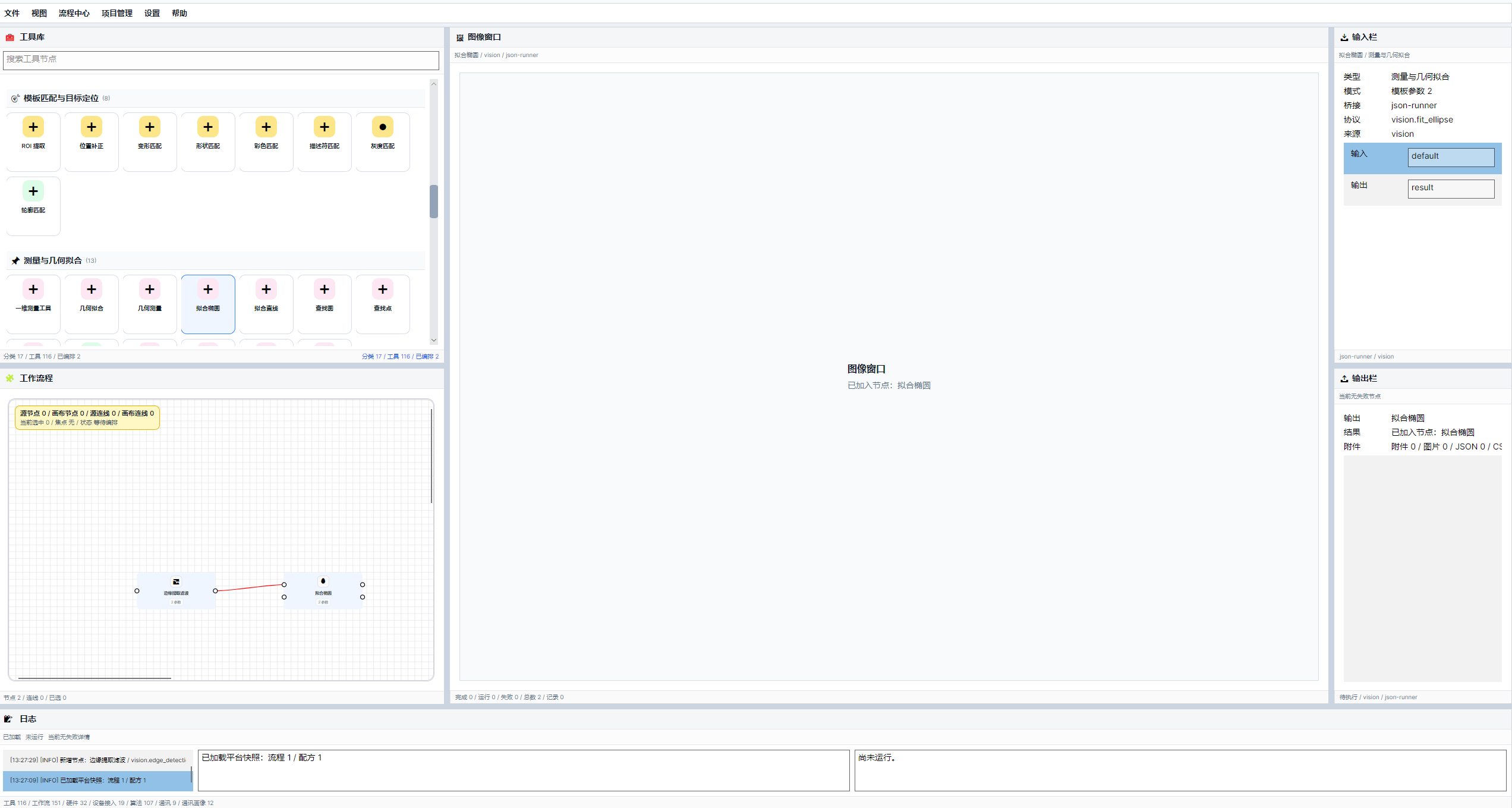
Task: Click the yellow 源节点 0 canvas status badge
Action: (x=87, y=417)
